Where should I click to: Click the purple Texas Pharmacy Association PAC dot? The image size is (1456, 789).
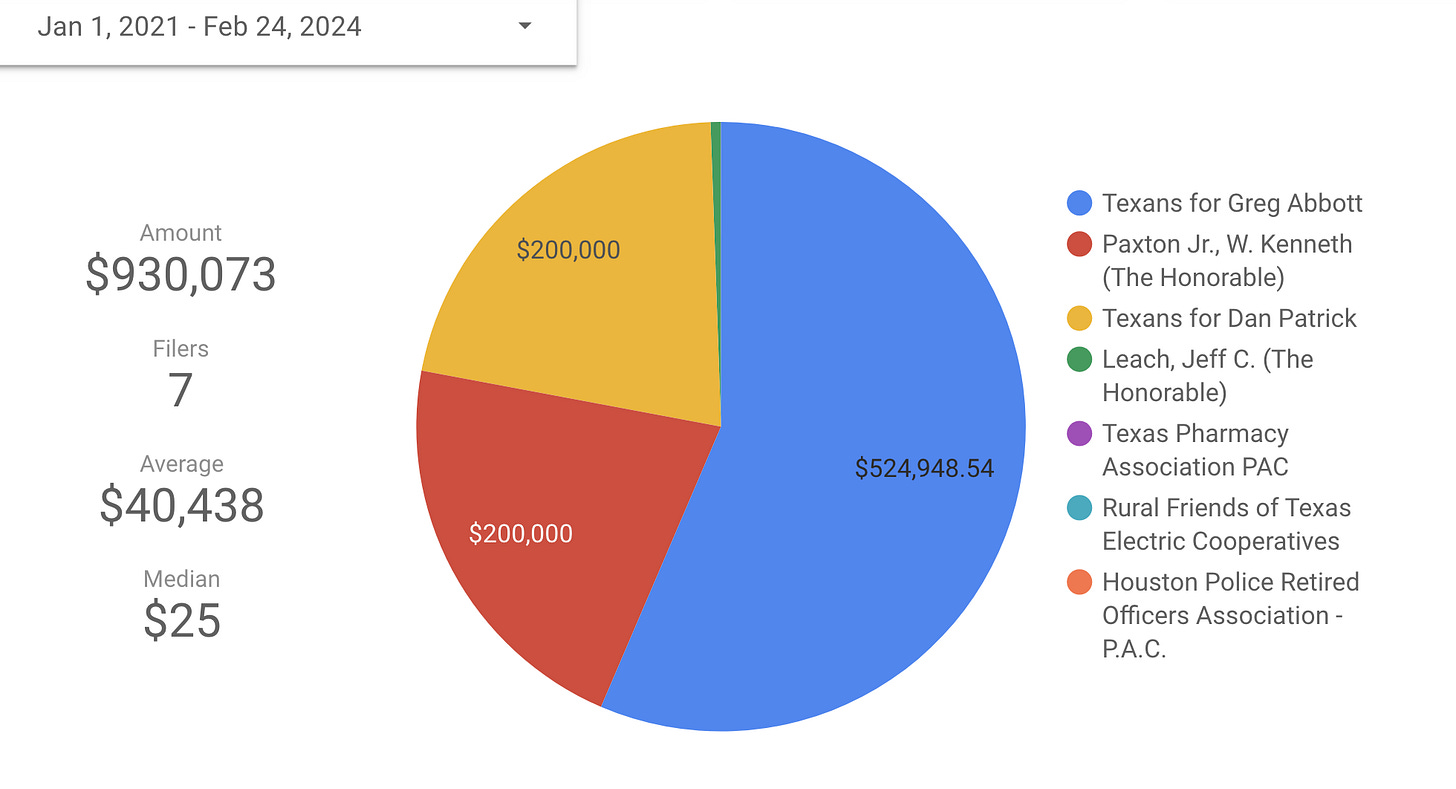tap(1079, 433)
